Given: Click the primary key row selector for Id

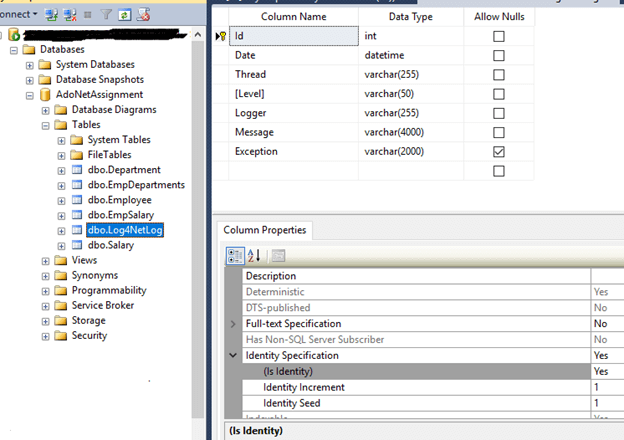Looking at the screenshot, I should point(221,36).
